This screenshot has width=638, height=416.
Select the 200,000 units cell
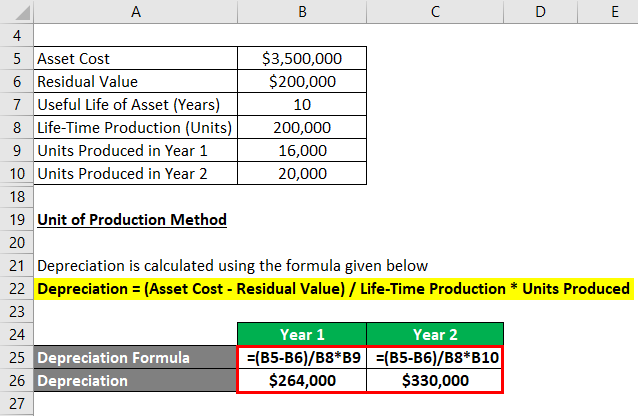tap(302, 127)
